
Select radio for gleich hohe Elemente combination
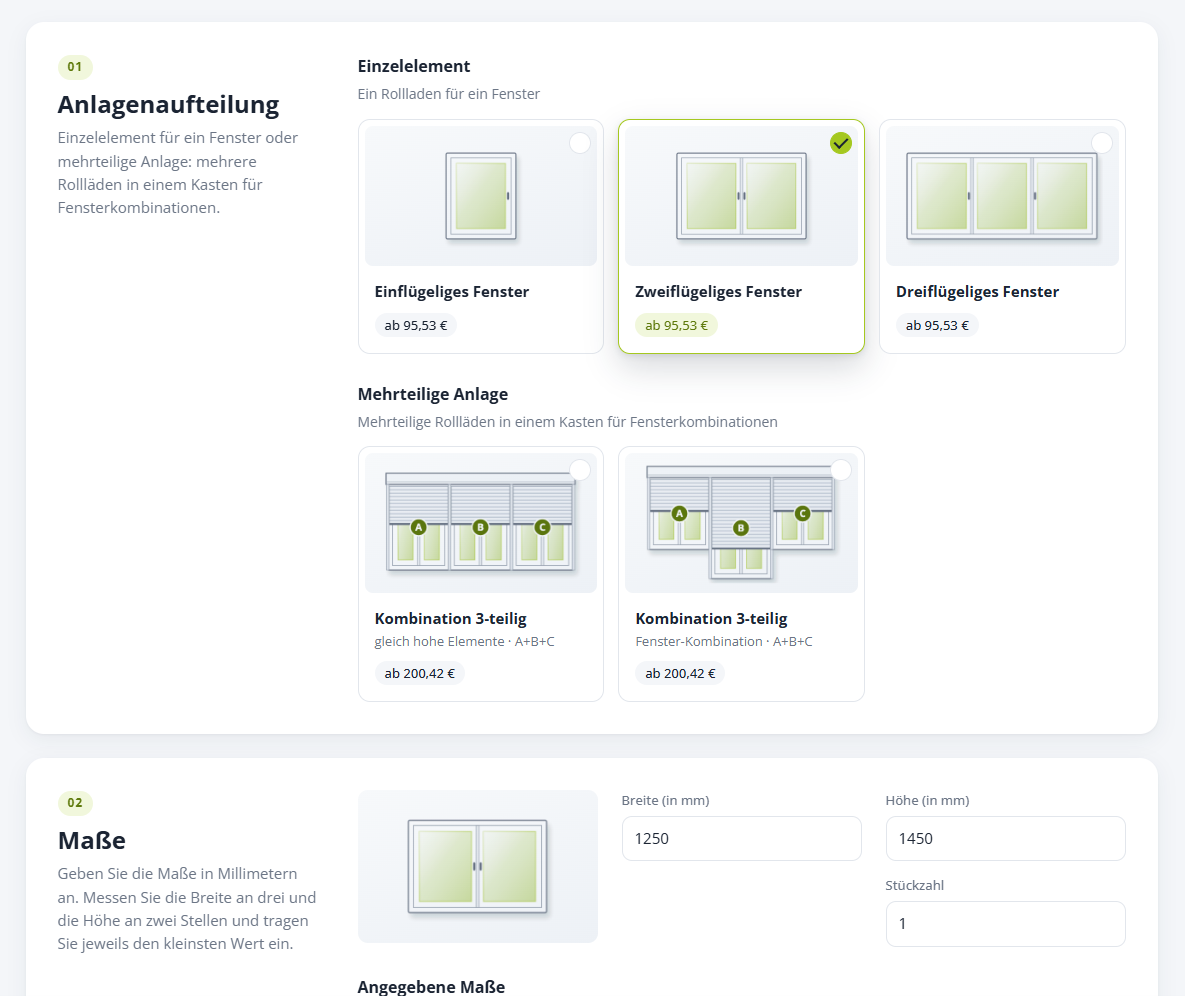click(x=580, y=470)
